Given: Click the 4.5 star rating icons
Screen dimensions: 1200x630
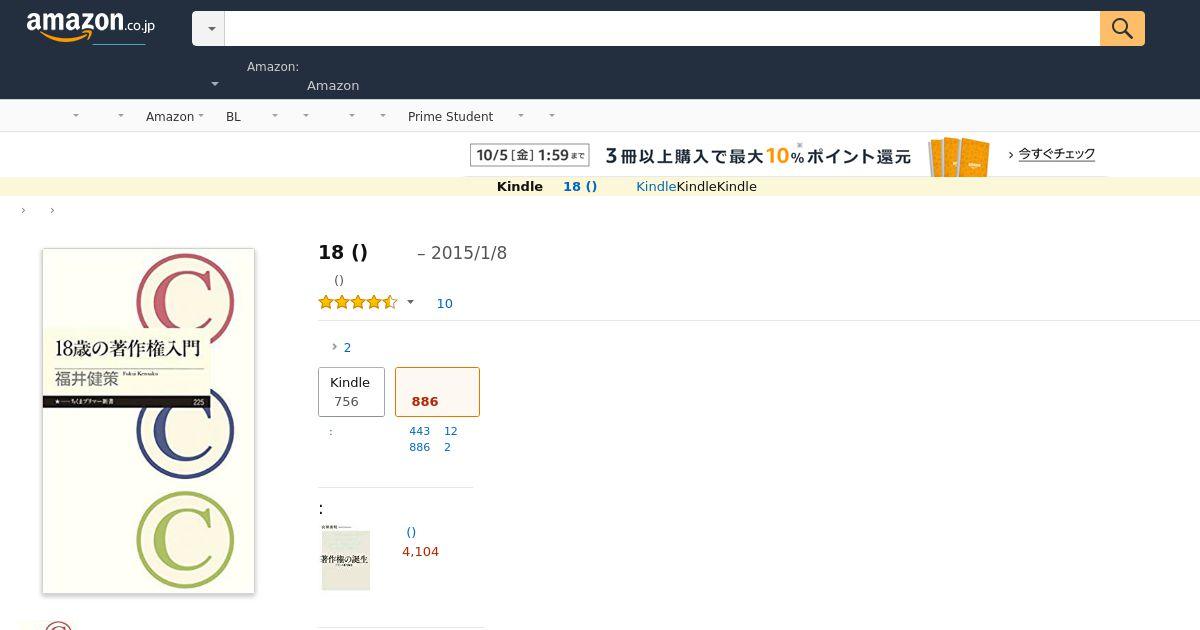Looking at the screenshot, I should click(358, 302).
